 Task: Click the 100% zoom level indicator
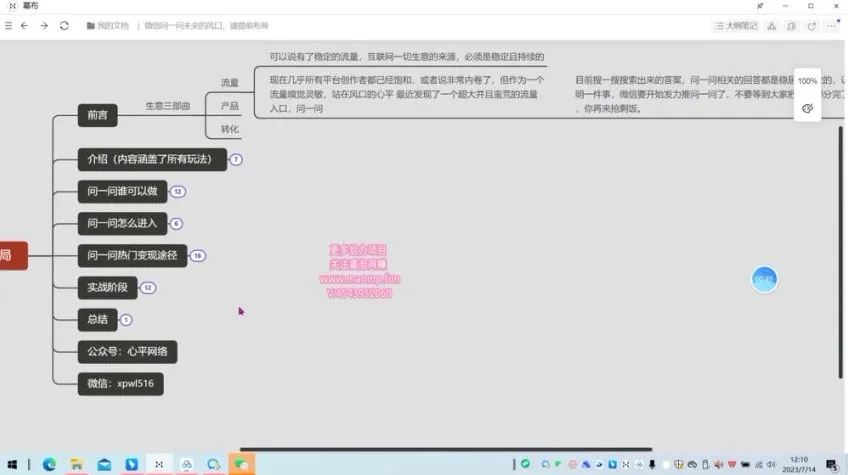(807, 80)
